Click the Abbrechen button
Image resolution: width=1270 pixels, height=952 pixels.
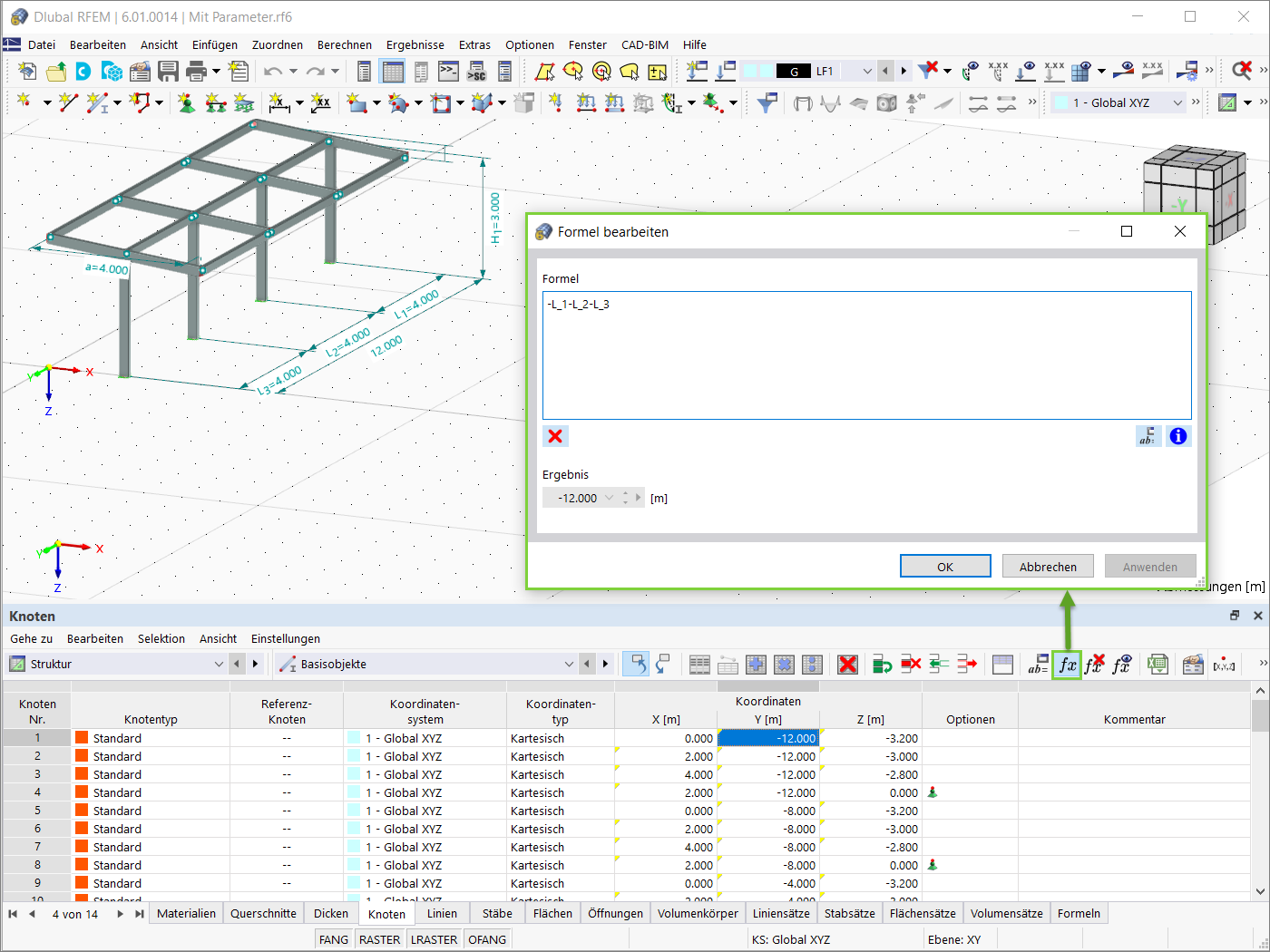pos(1048,567)
